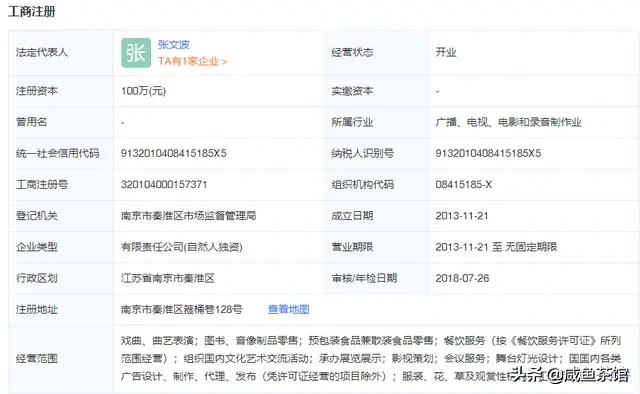
Task: Select the 企业类型 label cell
Action: point(61,247)
